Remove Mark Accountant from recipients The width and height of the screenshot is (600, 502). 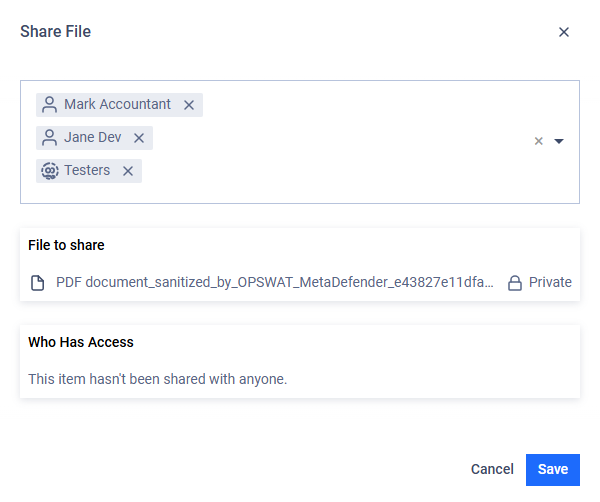[189, 105]
